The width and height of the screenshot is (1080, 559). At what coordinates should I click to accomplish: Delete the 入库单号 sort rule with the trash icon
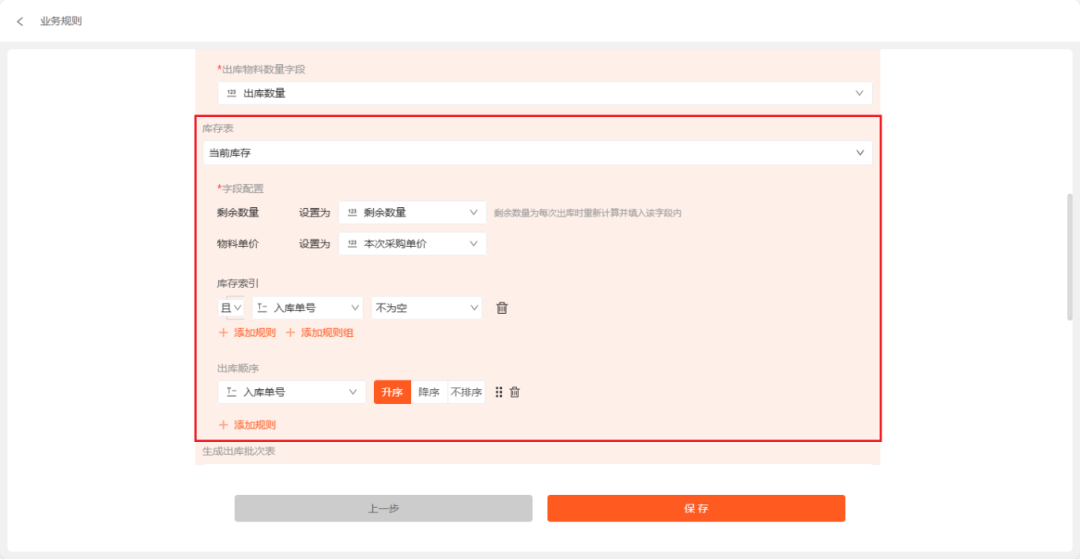pyautogui.click(x=515, y=392)
